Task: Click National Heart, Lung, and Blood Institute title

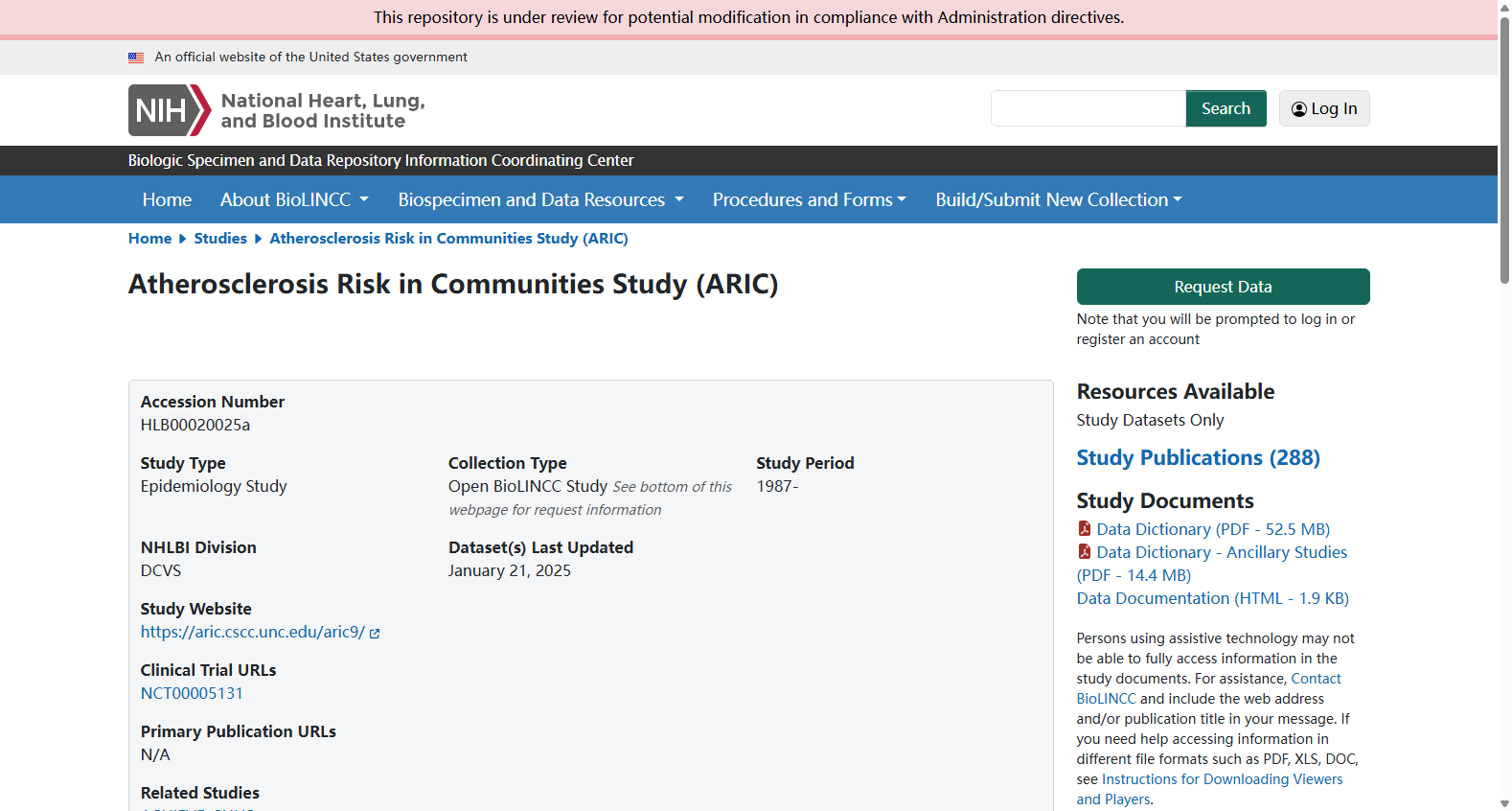Action: (323, 110)
